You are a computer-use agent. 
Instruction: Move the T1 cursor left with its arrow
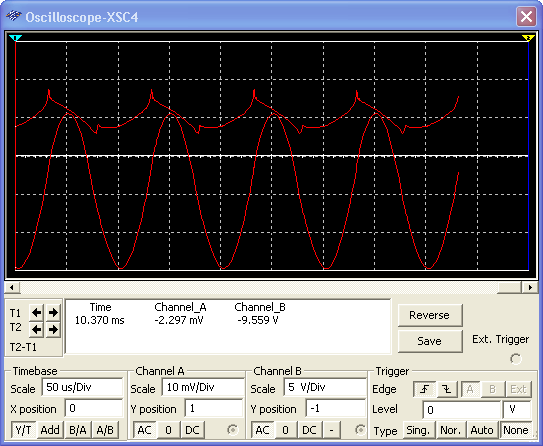click(x=36, y=313)
